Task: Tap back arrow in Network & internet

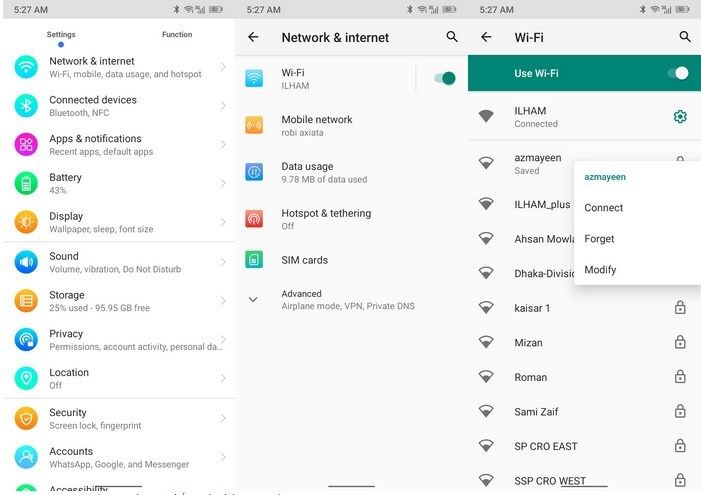Action: [x=253, y=37]
